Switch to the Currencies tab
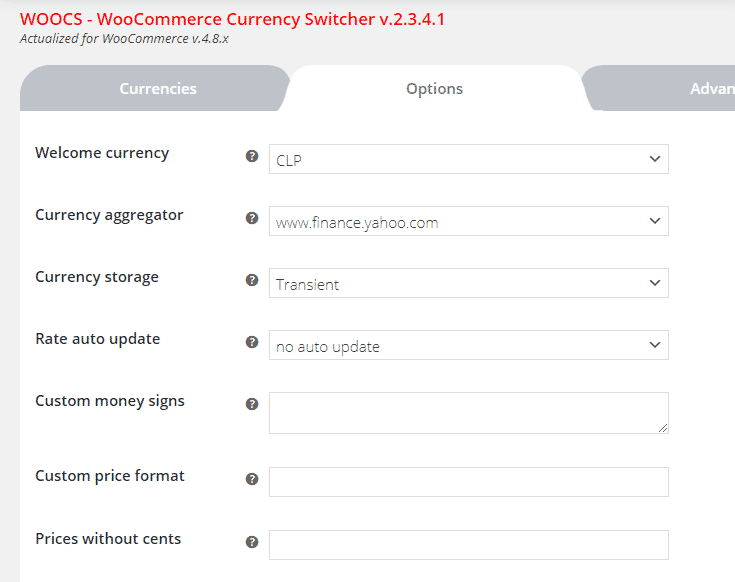Screen dimensions: 735x582 point(158,89)
